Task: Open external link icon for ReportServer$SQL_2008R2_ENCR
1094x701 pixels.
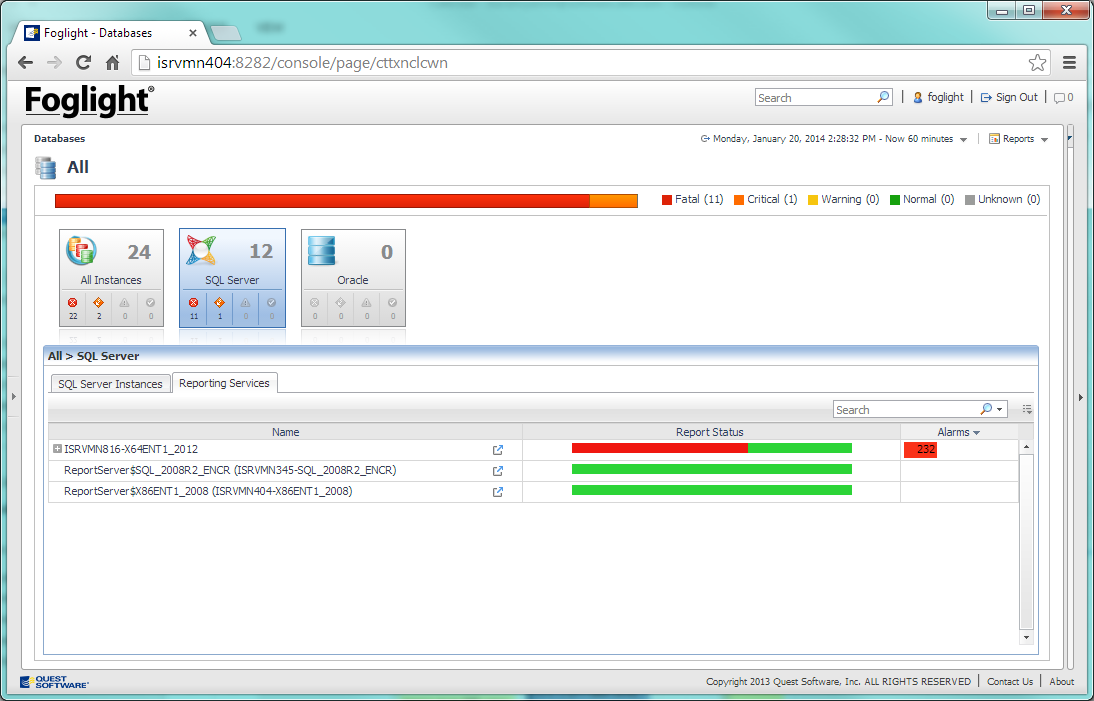Action: pos(497,471)
